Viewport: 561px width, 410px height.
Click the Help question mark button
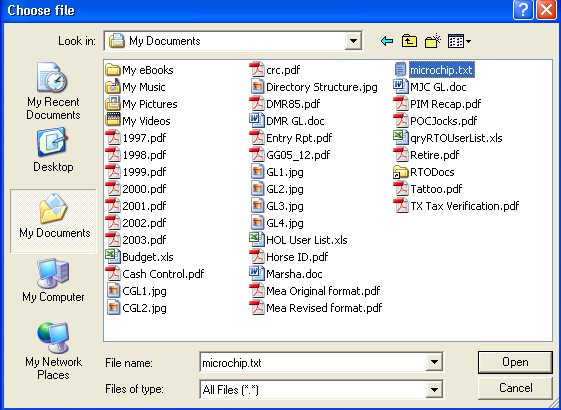click(x=523, y=10)
